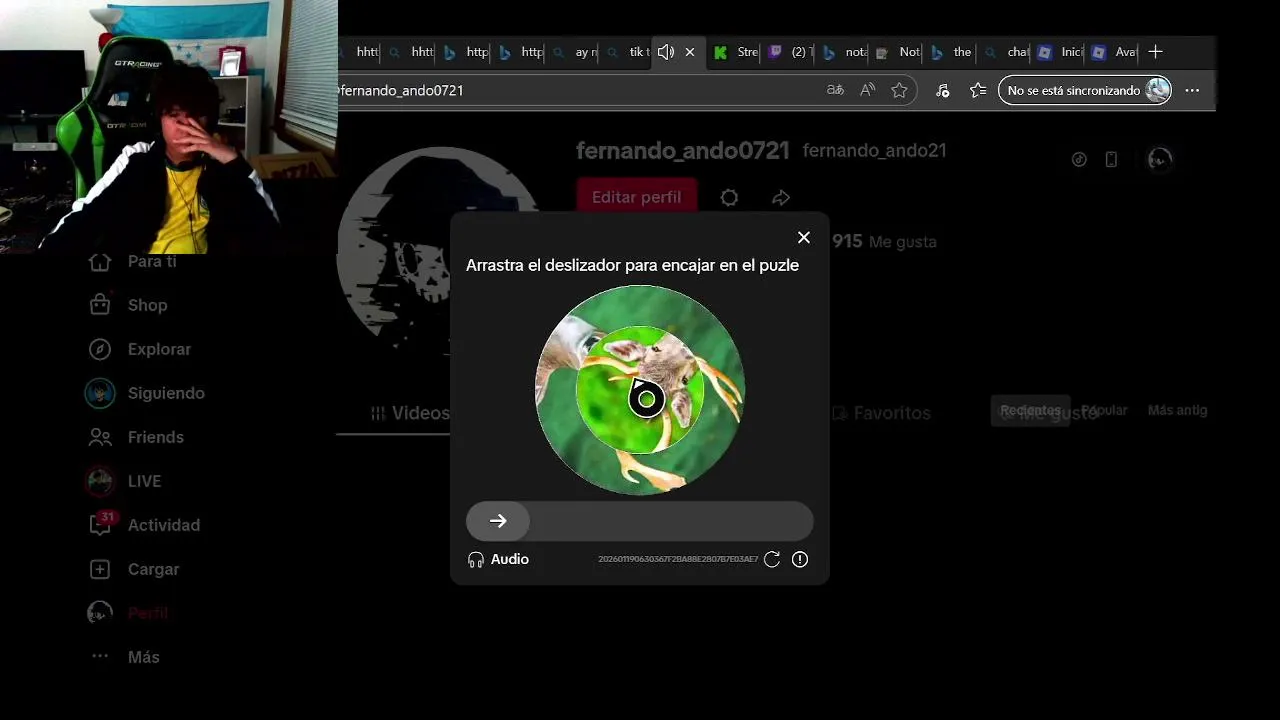Click the fernando_ando0721 username heading
Viewport: 1280px width, 720px height.
click(683, 151)
